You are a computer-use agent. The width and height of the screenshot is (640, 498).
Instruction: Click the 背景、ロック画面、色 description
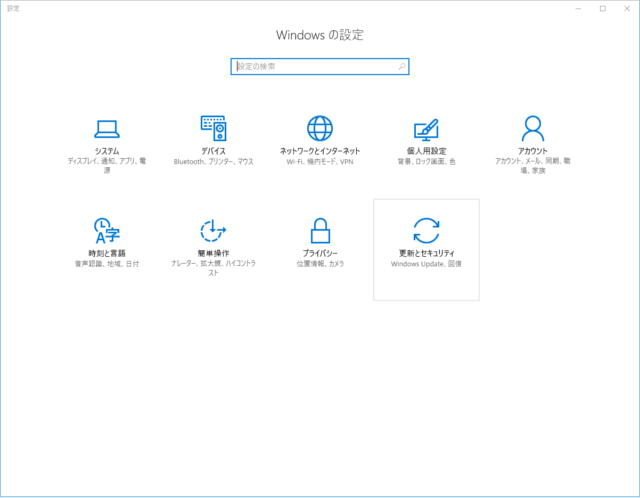pyautogui.click(x=426, y=162)
